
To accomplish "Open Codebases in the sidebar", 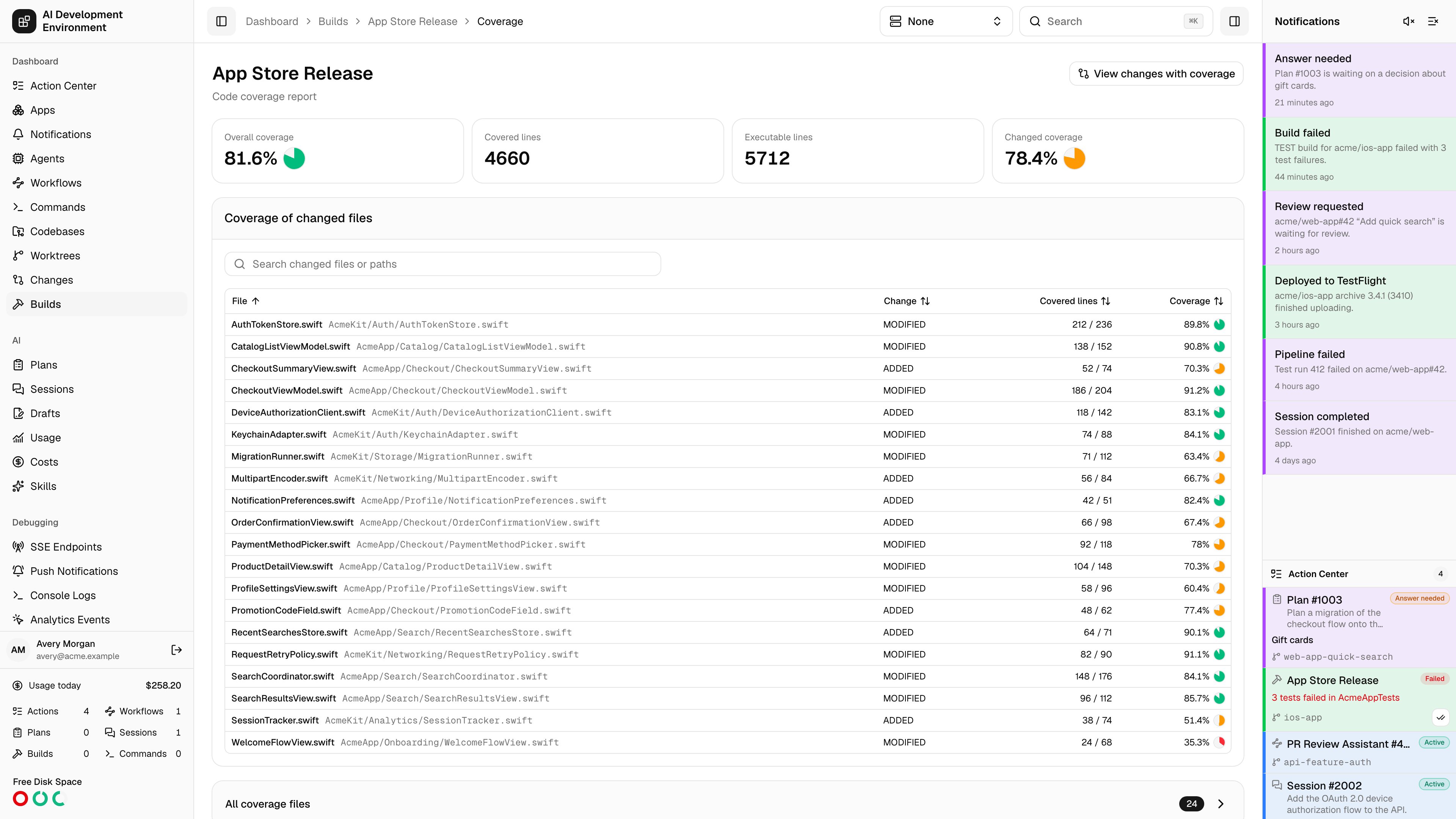I will [97, 232].
